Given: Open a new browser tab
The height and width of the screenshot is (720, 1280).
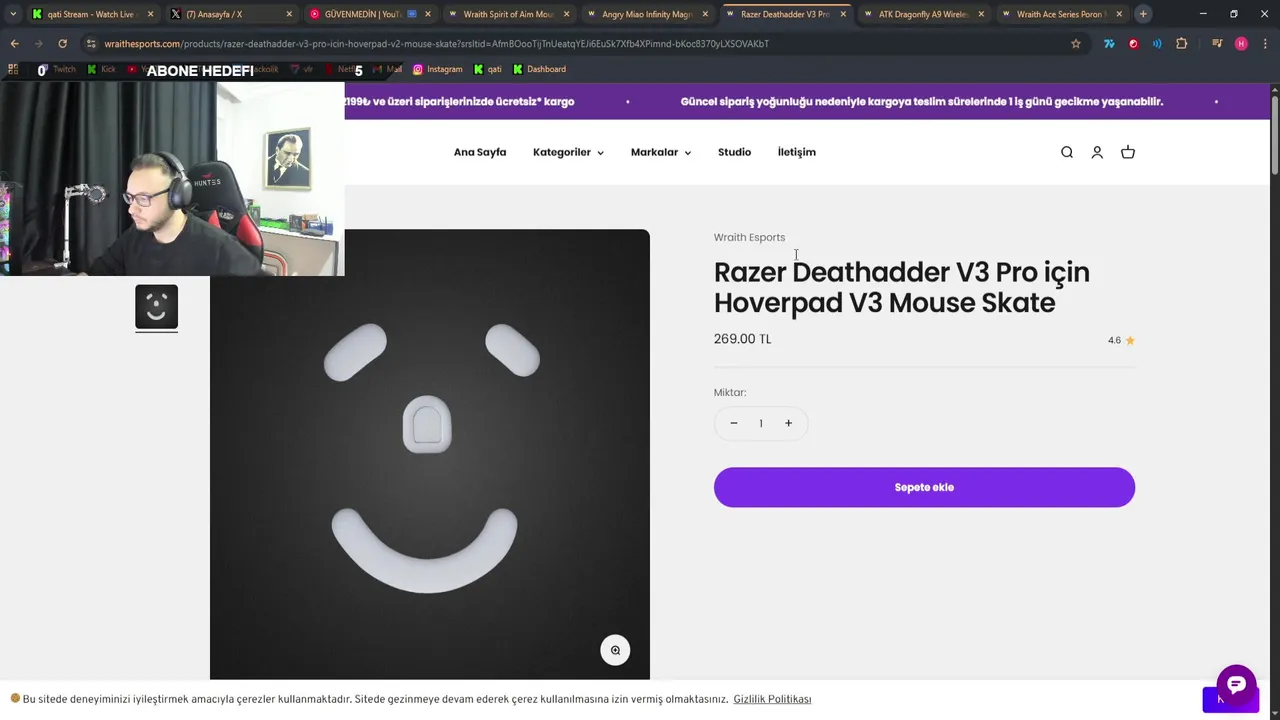Looking at the screenshot, I should pos(1143,14).
